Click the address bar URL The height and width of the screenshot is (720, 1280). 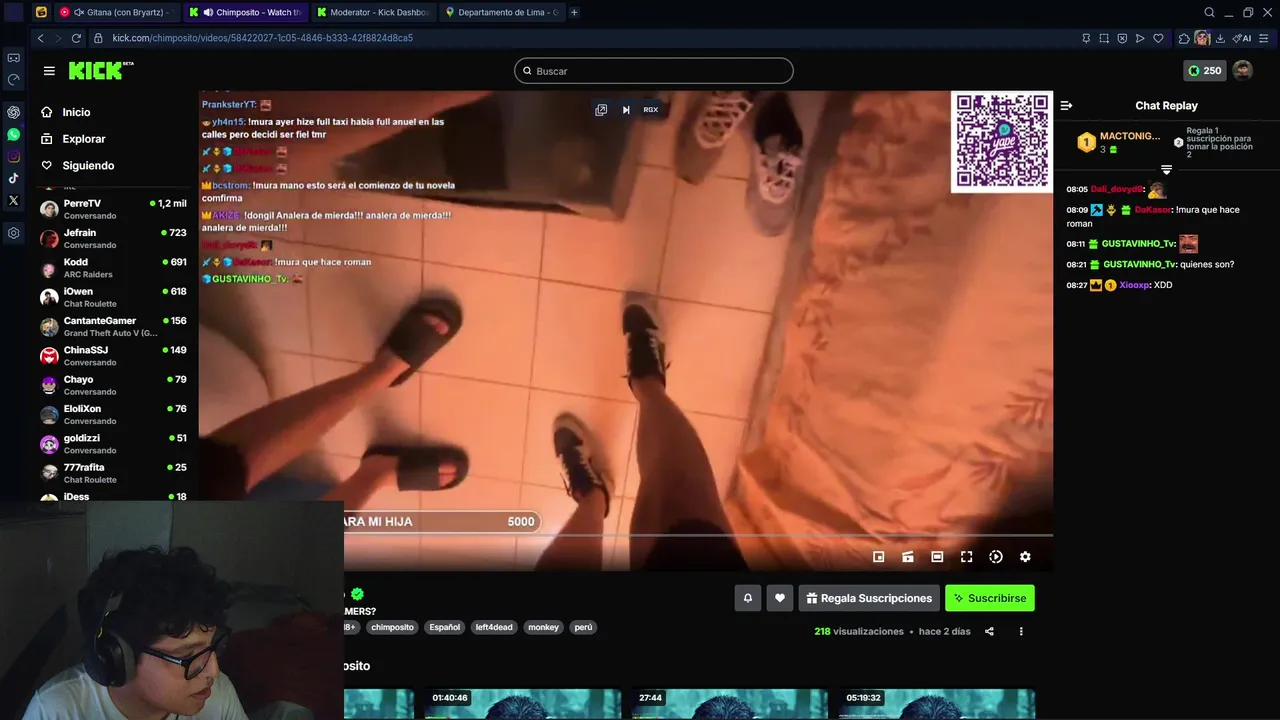pyautogui.click(x=262, y=38)
